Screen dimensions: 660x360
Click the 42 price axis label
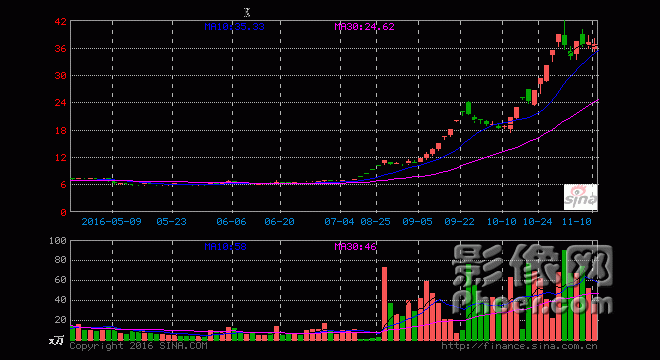(61, 21)
